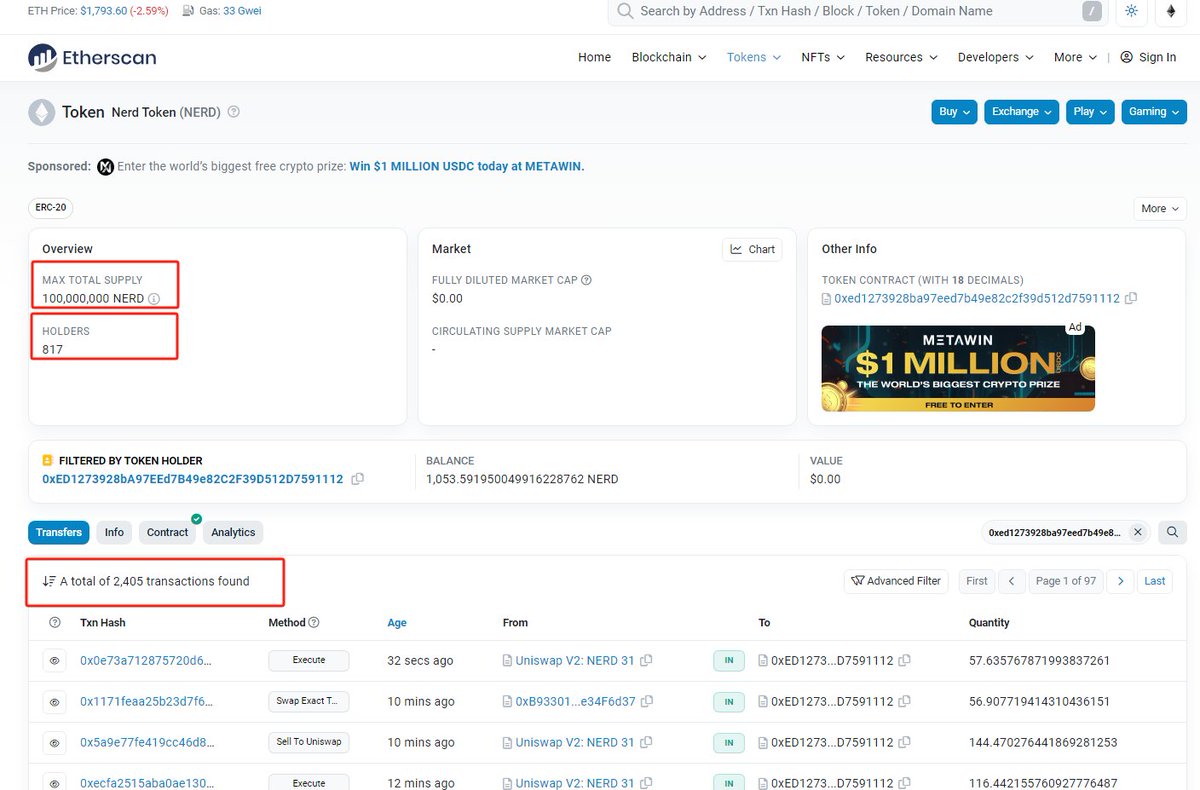Click the sort icon beside total transactions found

click(x=49, y=581)
